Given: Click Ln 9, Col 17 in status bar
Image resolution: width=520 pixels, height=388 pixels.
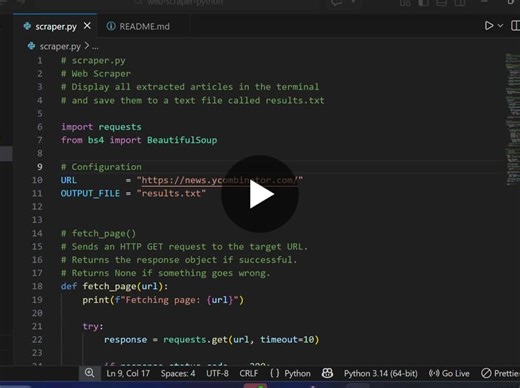Looking at the screenshot, I should click(x=128, y=373).
